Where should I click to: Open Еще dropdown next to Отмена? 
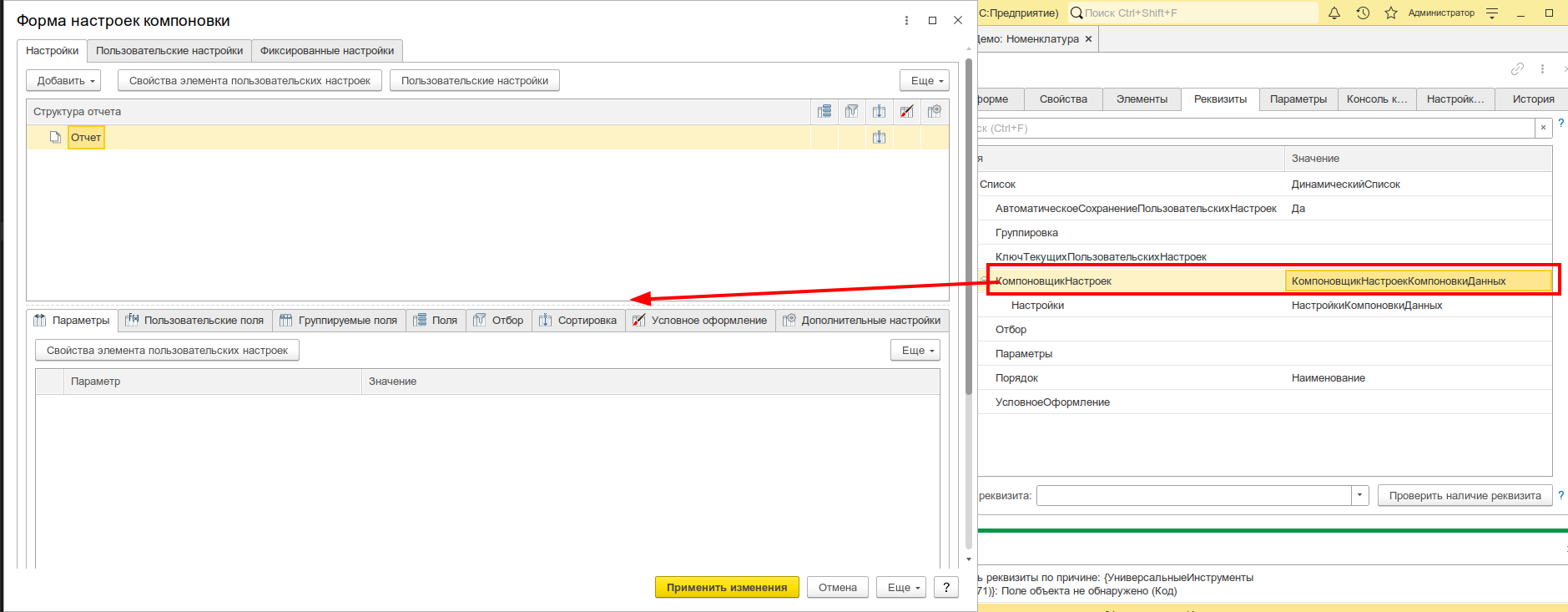pos(901,587)
